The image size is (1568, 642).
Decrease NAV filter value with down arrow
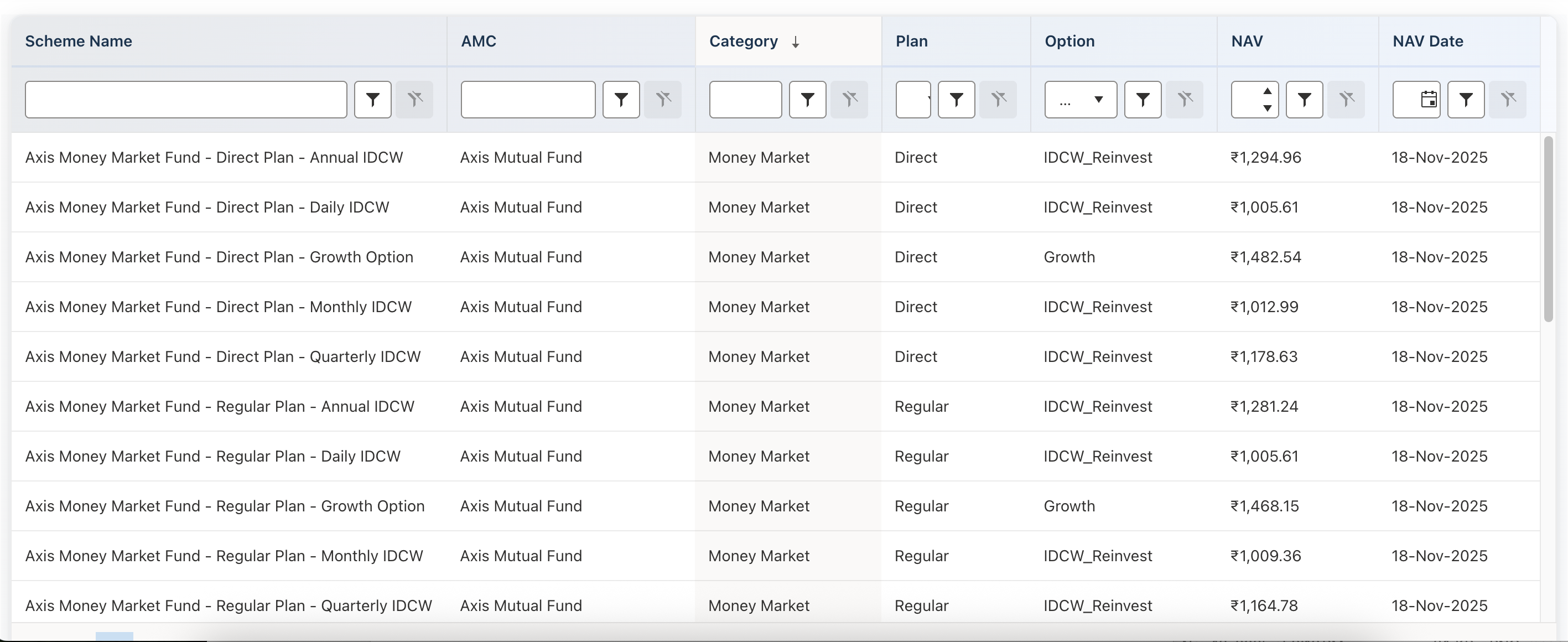click(x=1268, y=108)
